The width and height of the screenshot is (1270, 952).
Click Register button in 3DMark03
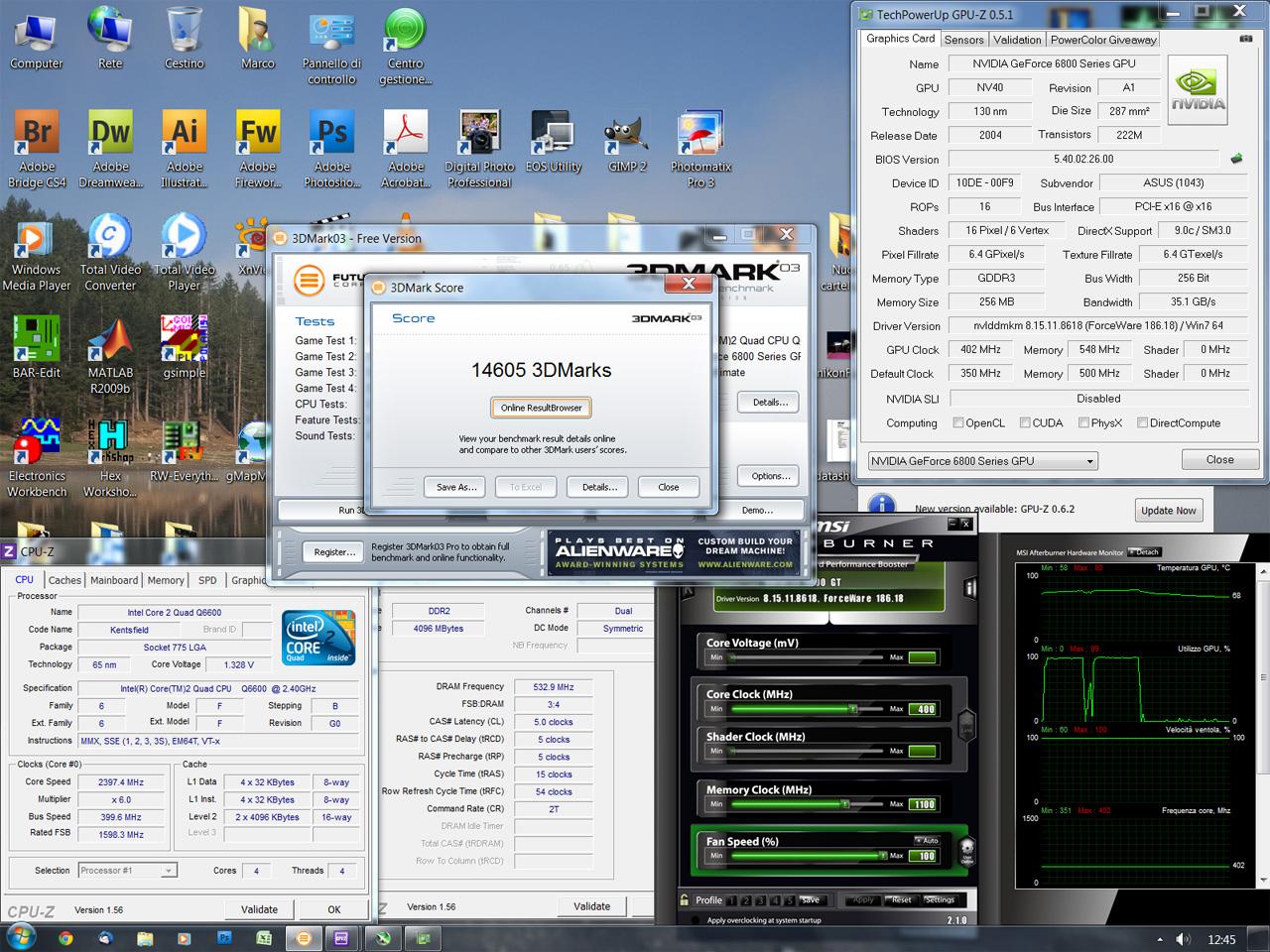pyautogui.click(x=334, y=552)
